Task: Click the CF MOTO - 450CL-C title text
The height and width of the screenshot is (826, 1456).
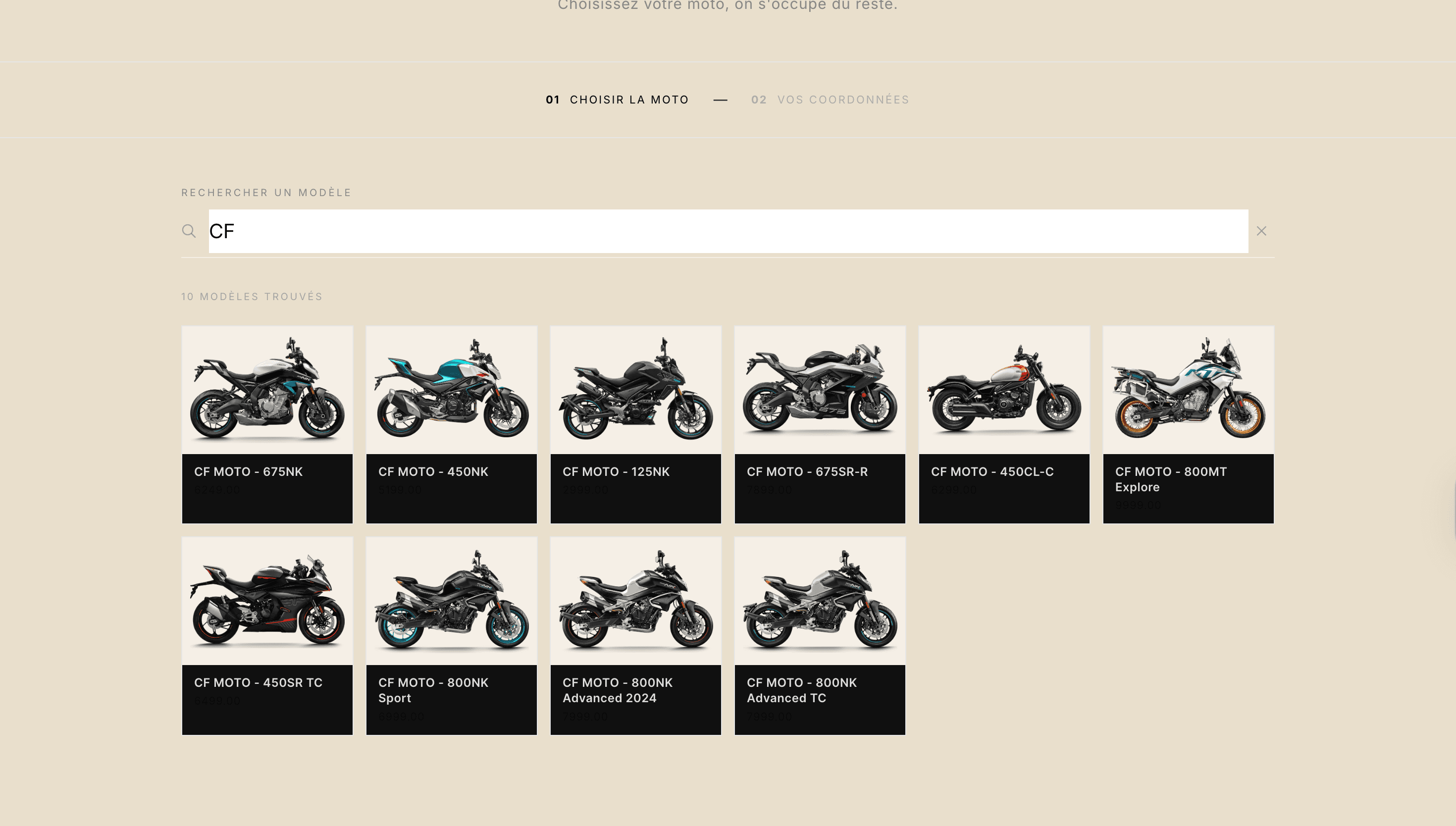Action: click(992, 471)
